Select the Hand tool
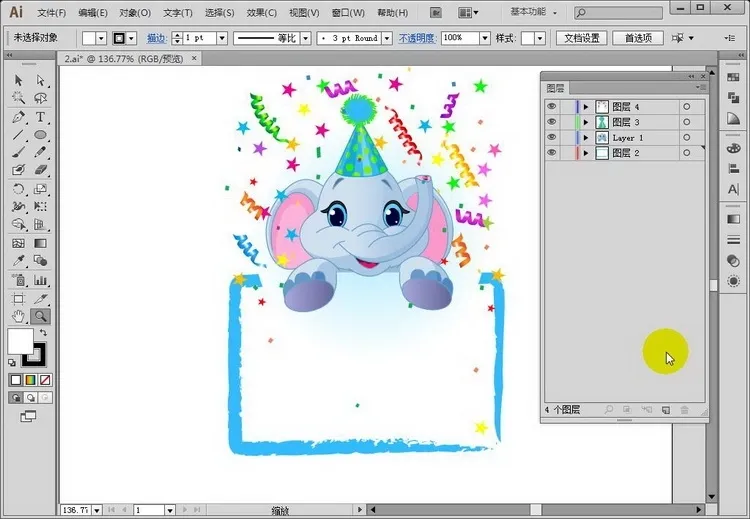 18,316
